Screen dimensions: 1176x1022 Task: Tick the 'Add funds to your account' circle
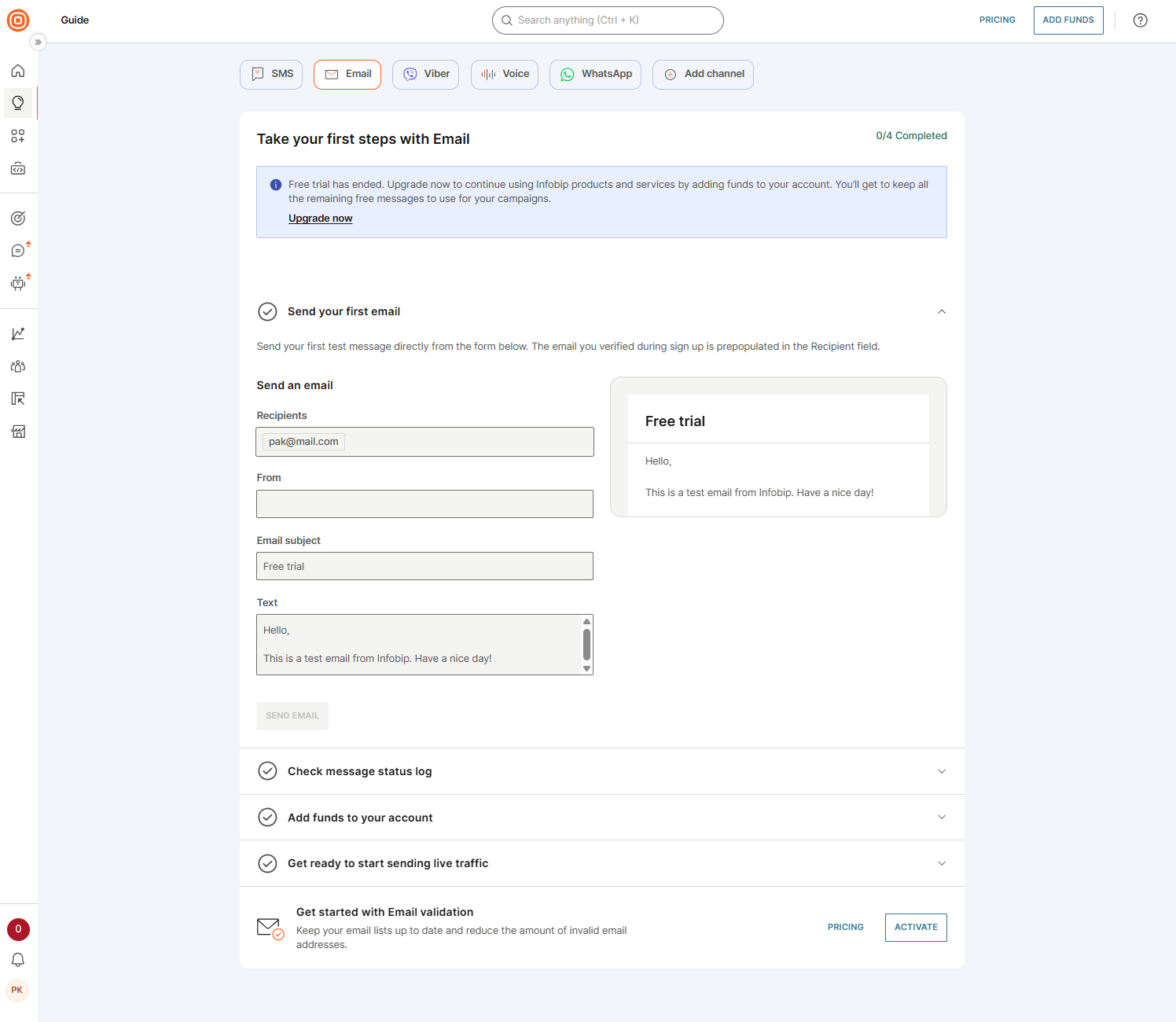(x=267, y=818)
